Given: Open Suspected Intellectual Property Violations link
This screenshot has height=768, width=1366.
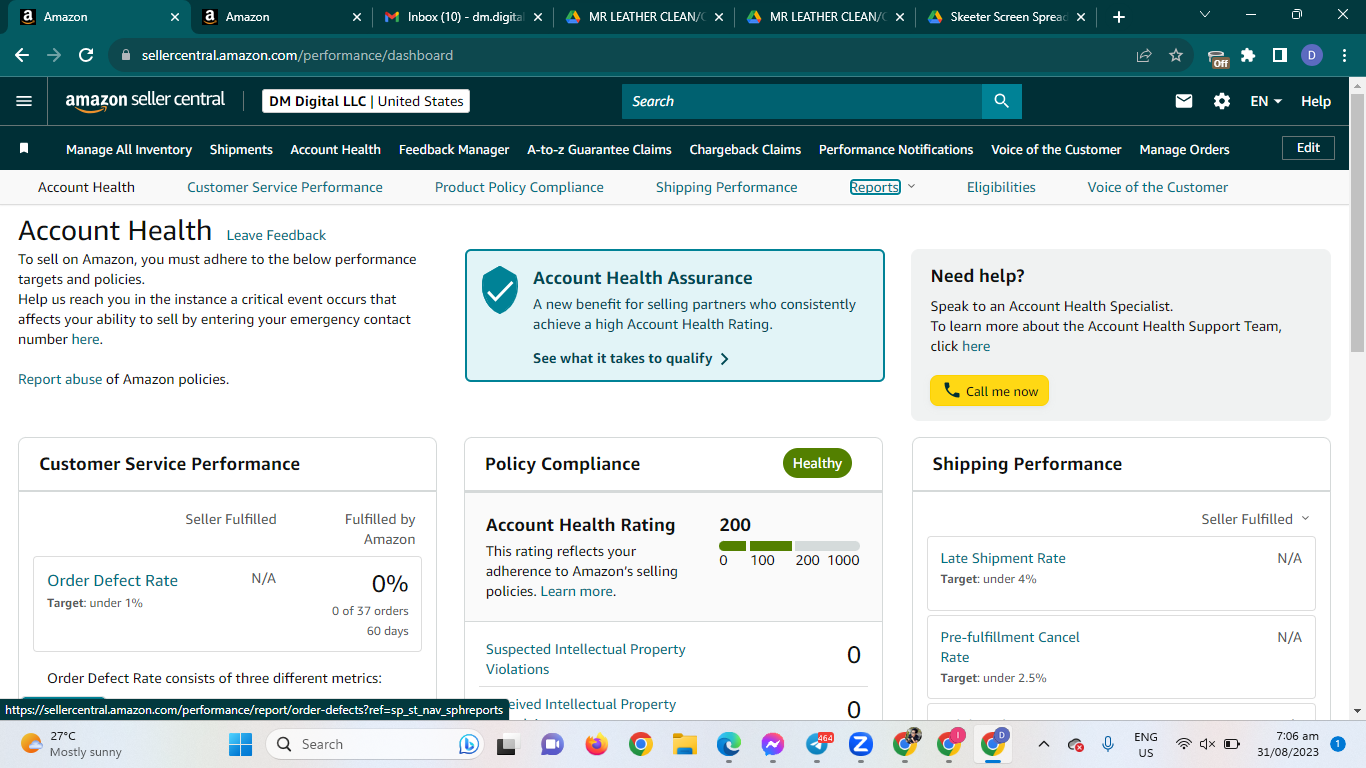Looking at the screenshot, I should (x=586, y=659).
